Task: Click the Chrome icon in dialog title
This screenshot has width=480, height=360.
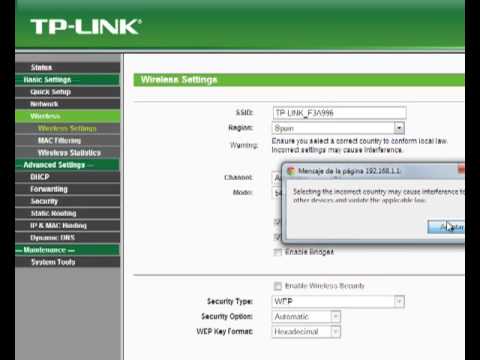Action: click(x=291, y=171)
